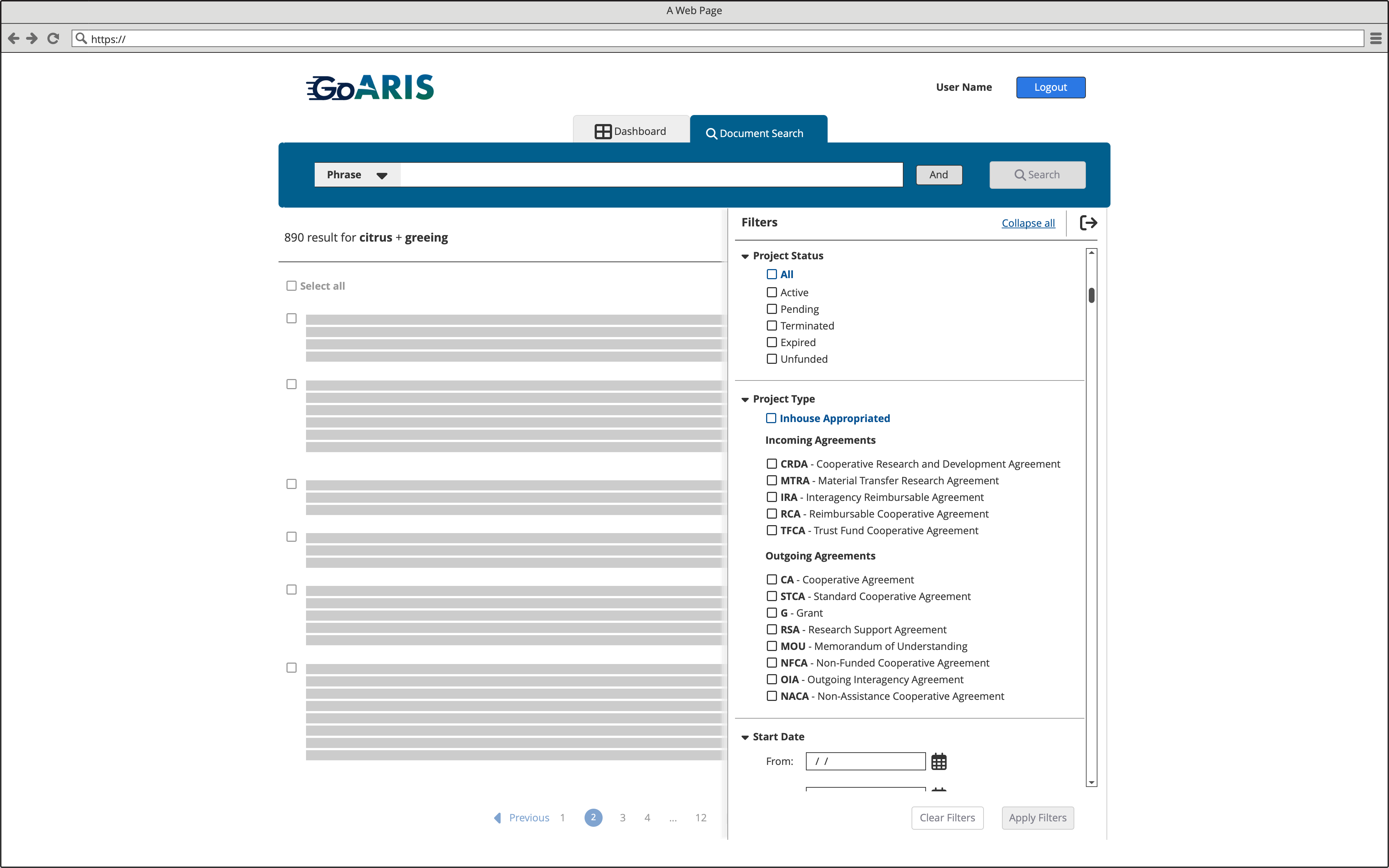Enable the Active project status checkbox
This screenshot has height=868, width=1389.
pyautogui.click(x=772, y=292)
